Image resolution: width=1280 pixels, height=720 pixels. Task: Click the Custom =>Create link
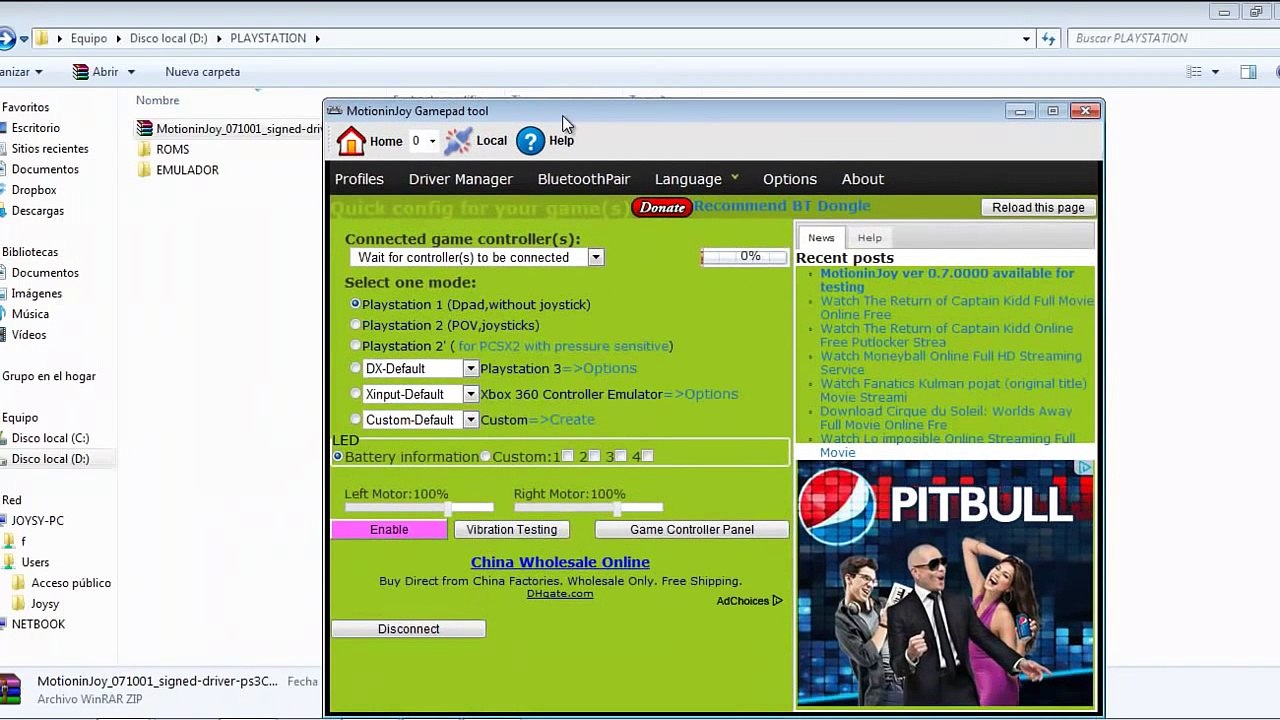pos(561,420)
